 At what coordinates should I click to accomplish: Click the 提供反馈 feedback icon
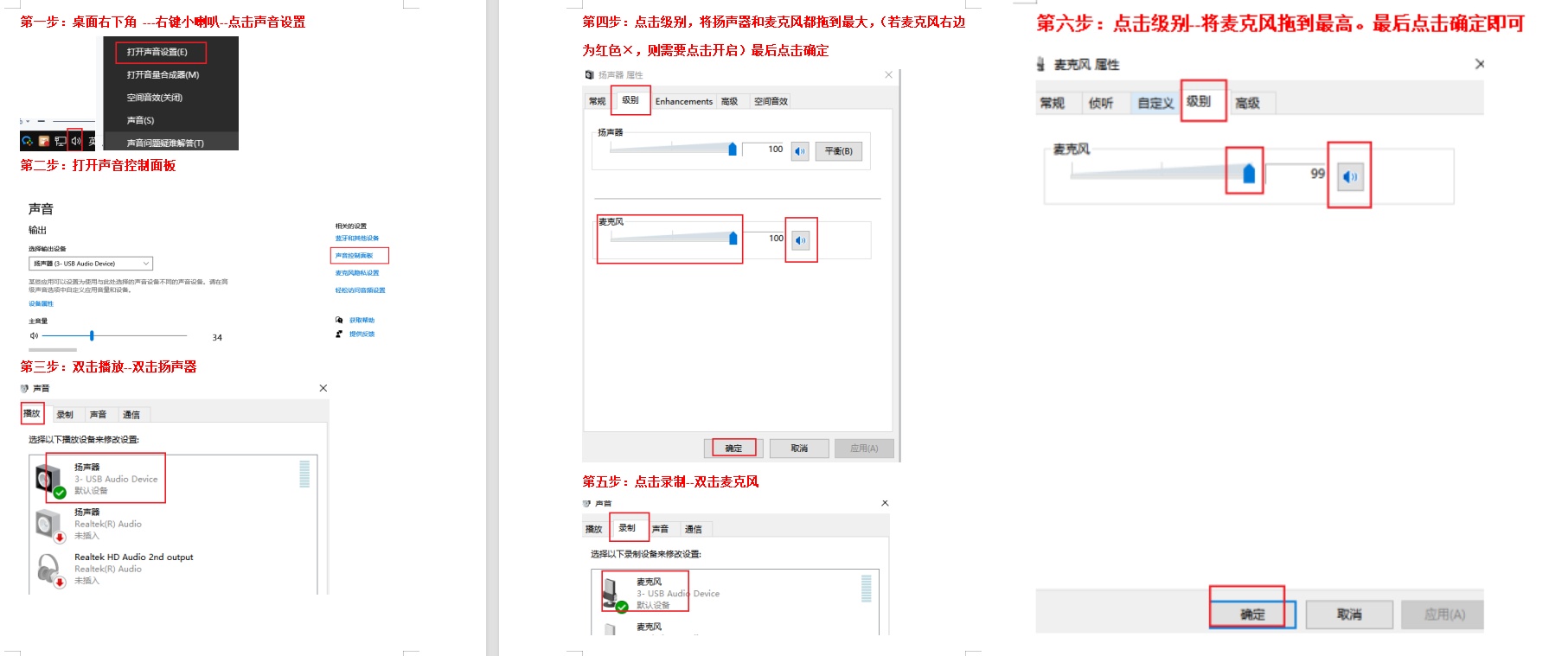[x=339, y=334]
